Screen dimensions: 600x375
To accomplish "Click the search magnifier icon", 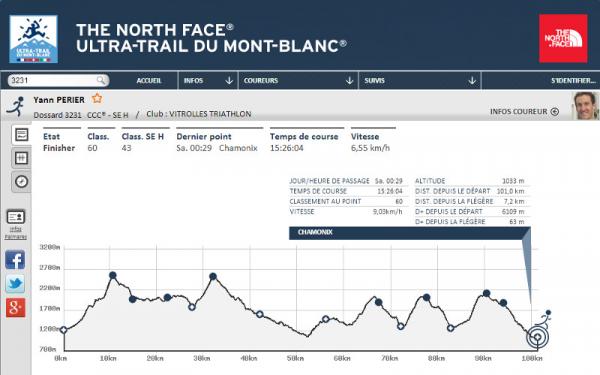I will click(101, 80).
